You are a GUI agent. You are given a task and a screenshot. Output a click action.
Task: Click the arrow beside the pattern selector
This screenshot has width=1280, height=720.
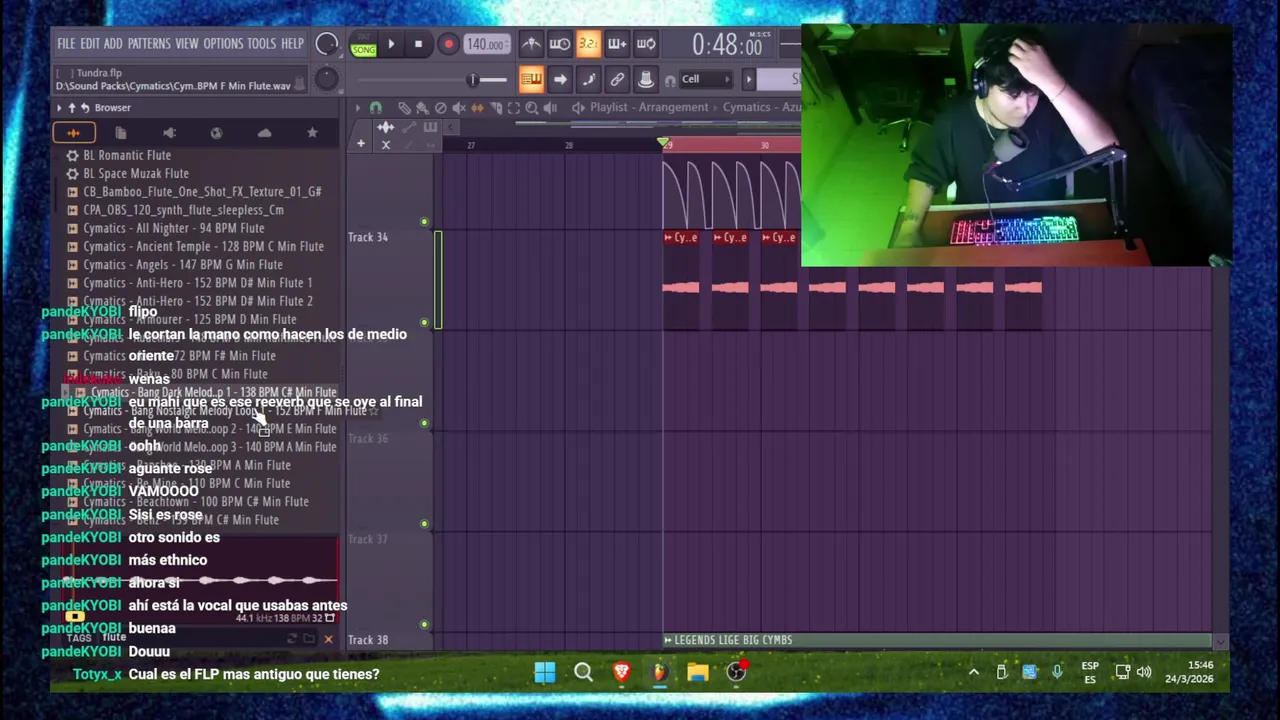[x=748, y=79]
